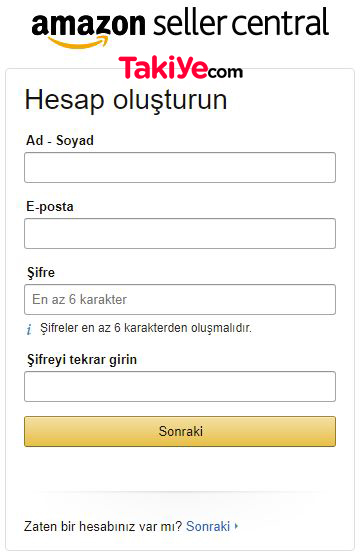The height and width of the screenshot is (557, 361).
Task: Click the "Şifre" field label
Action: 41,273
